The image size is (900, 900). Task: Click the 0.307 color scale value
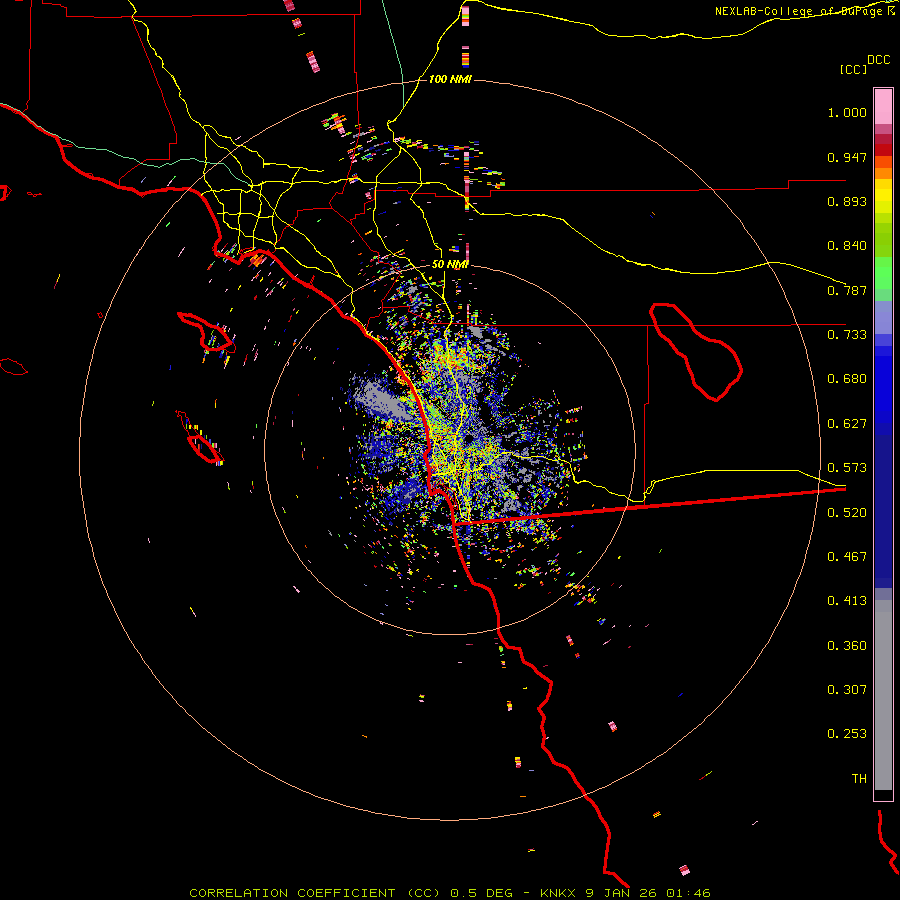point(847,690)
